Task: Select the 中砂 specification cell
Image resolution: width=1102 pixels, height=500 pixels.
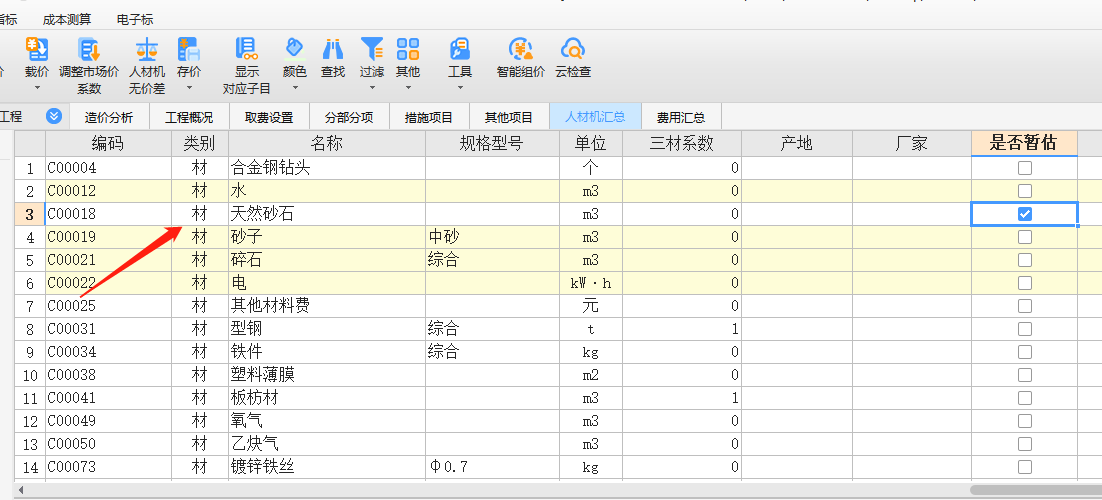Action: click(492, 237)
